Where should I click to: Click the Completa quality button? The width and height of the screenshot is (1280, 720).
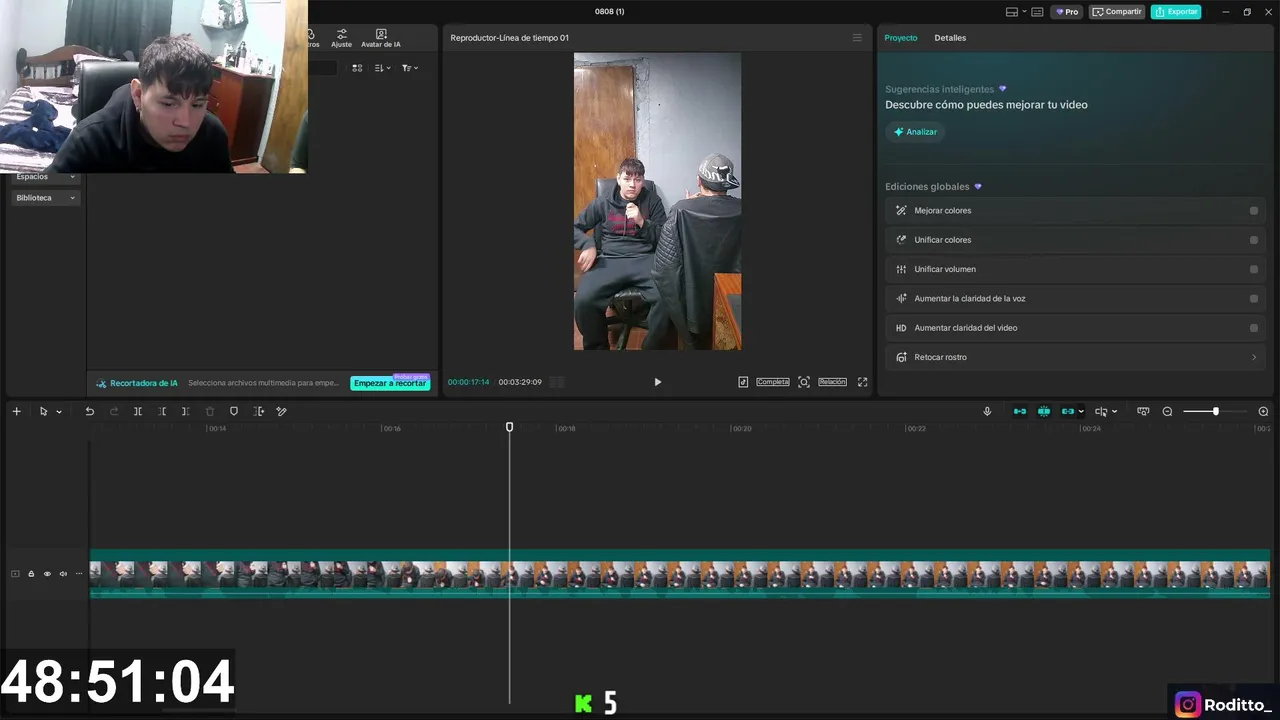(772, 382)
